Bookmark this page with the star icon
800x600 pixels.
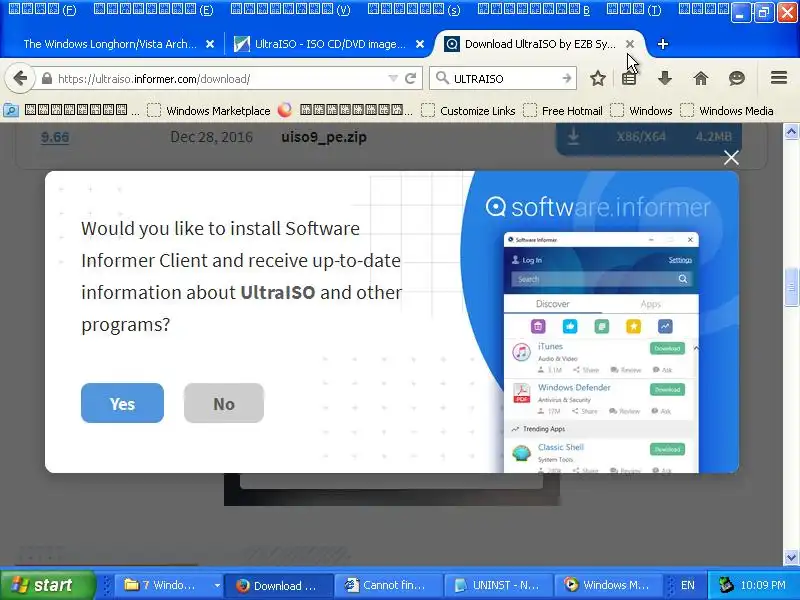pyautogui.click(x=597, y=79)
